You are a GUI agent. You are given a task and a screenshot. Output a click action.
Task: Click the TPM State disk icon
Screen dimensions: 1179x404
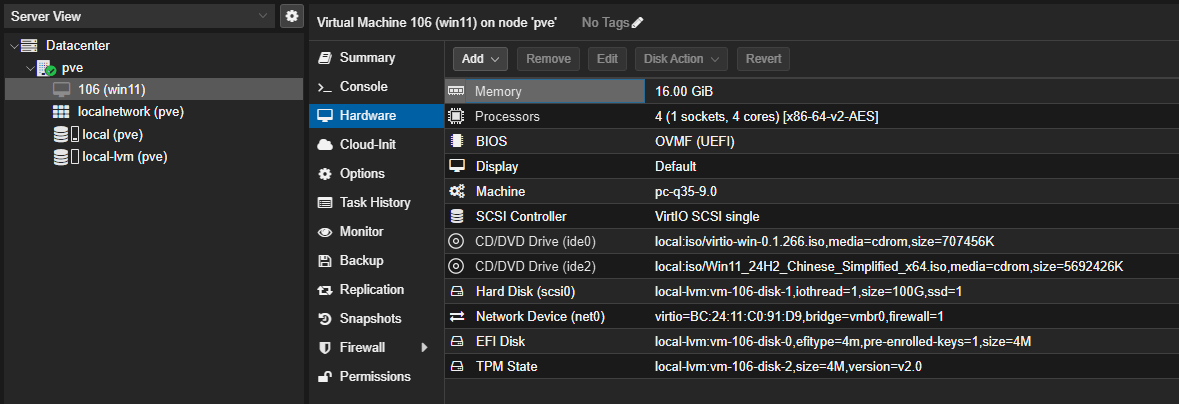coord(457,367)
